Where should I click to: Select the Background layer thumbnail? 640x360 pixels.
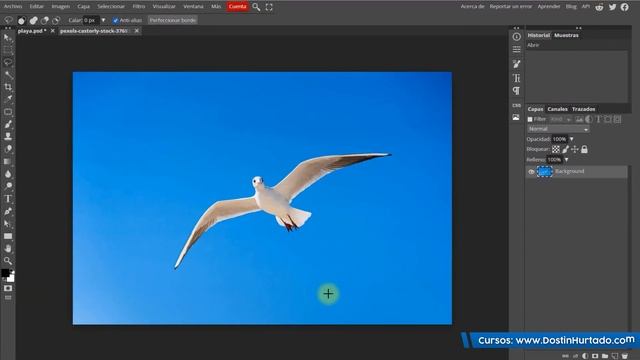pyautogui.click(x=544, y=171)
